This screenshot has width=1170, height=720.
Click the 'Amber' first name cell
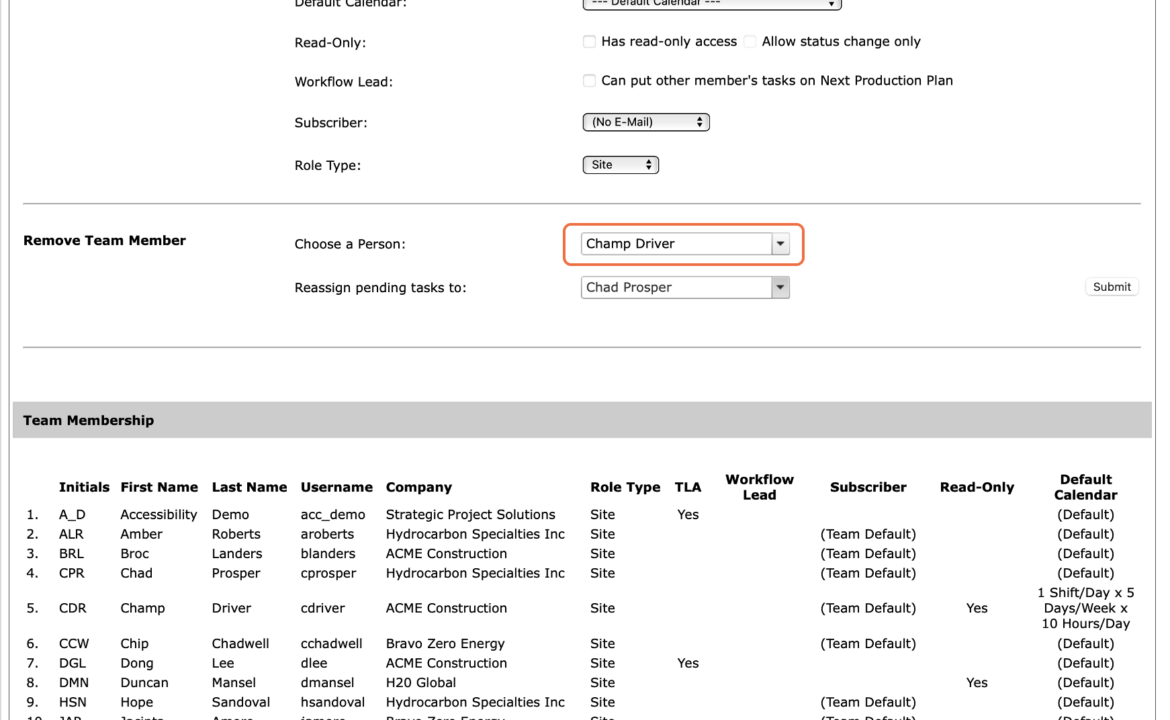click(x=141, y=534)
